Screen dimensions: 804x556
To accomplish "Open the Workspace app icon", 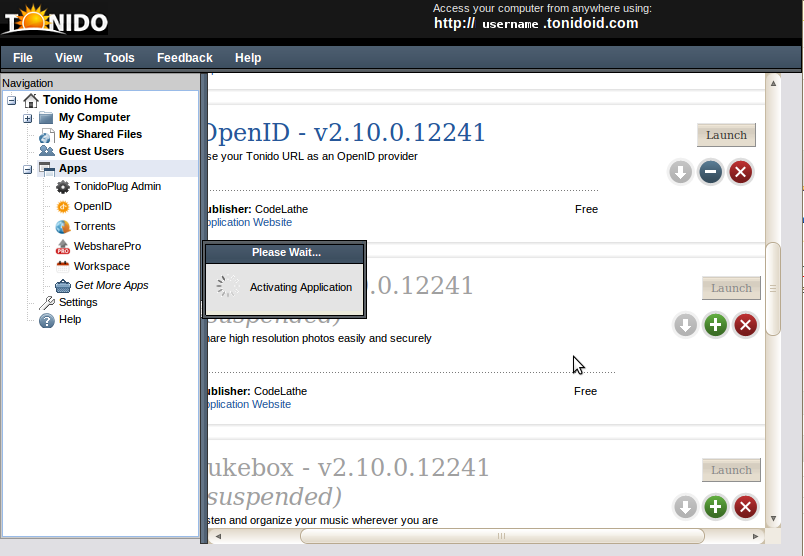I will 63,266.
